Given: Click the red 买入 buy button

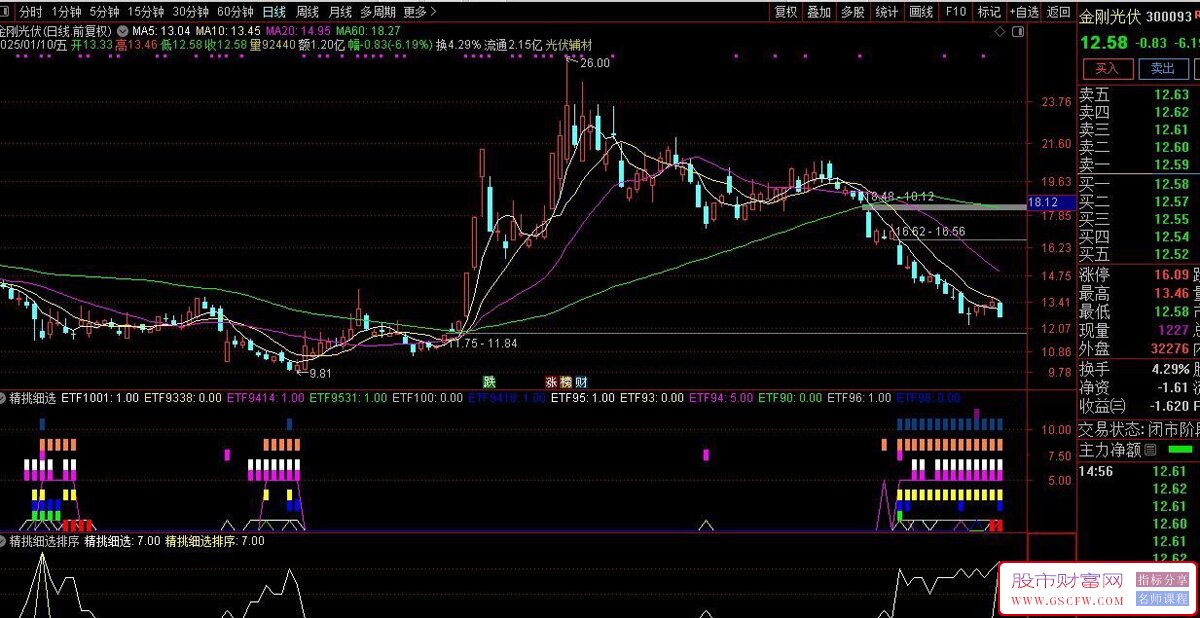Looking at the screenshot, I should coord(1106,69).
